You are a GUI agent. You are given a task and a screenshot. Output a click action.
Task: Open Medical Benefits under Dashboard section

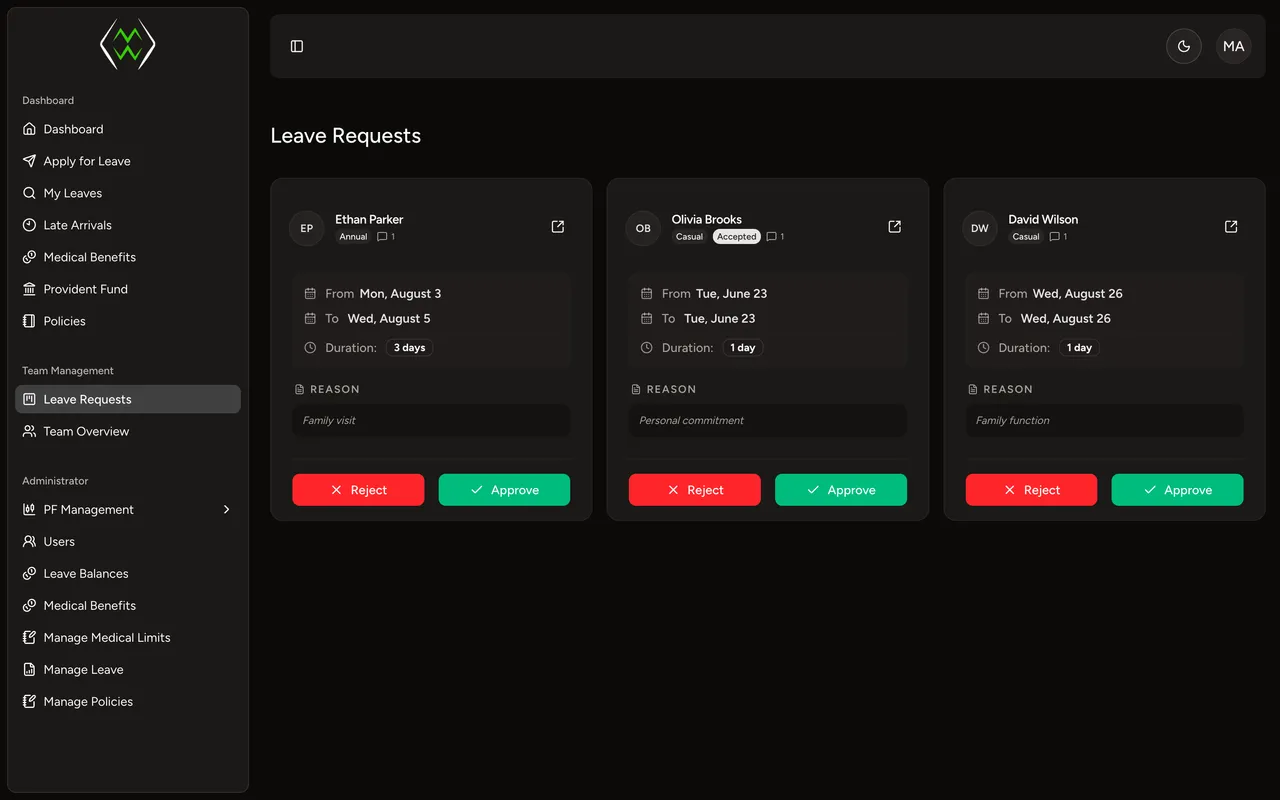pyautogui.click(x=128, y=257)
